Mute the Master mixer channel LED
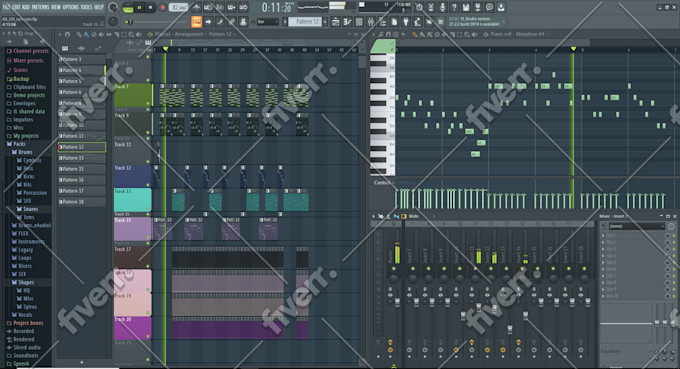This screenshot has width=680, height=369. tap(394, 268)
